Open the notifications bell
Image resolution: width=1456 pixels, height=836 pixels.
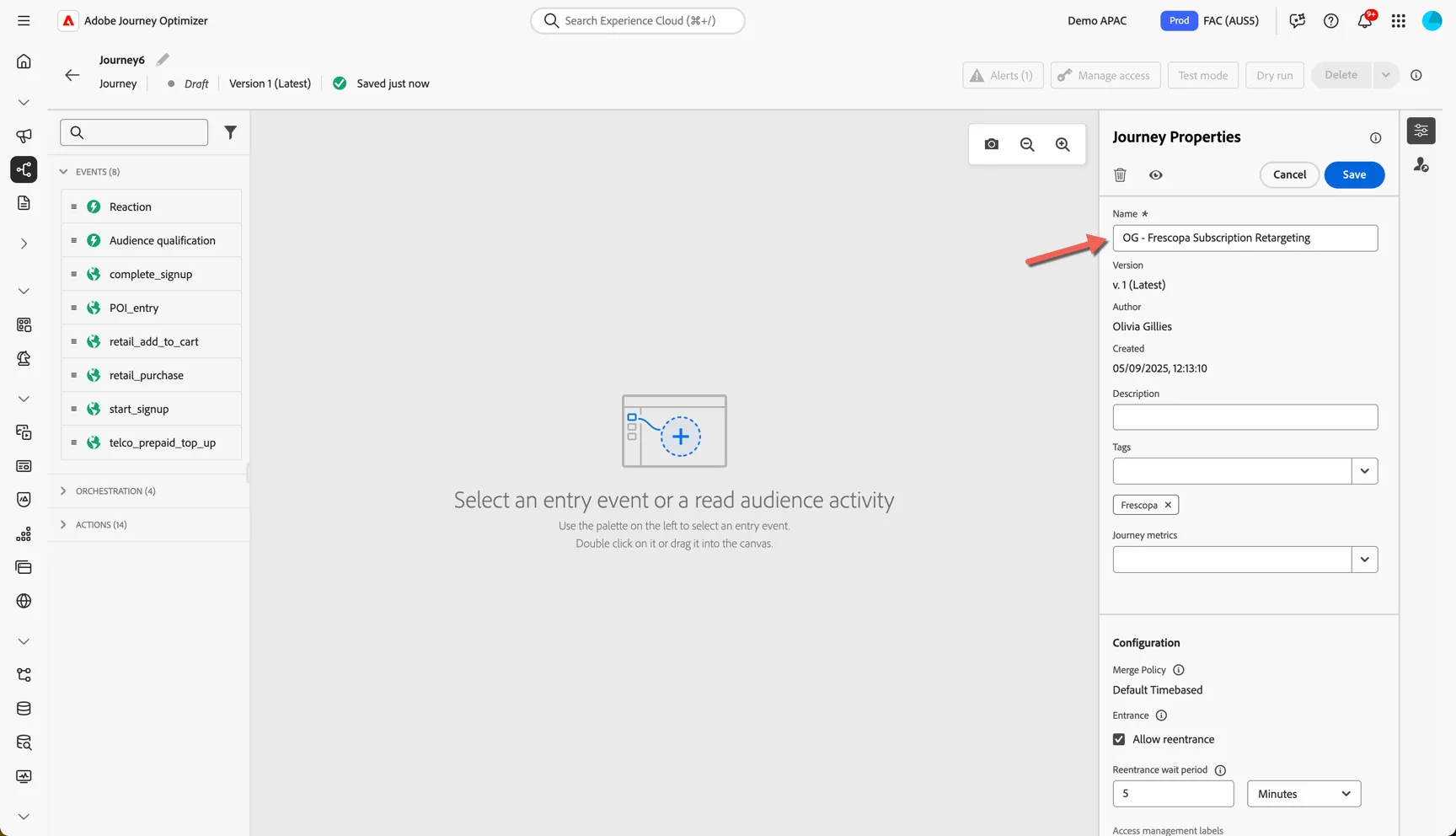tap(1365, 20)
